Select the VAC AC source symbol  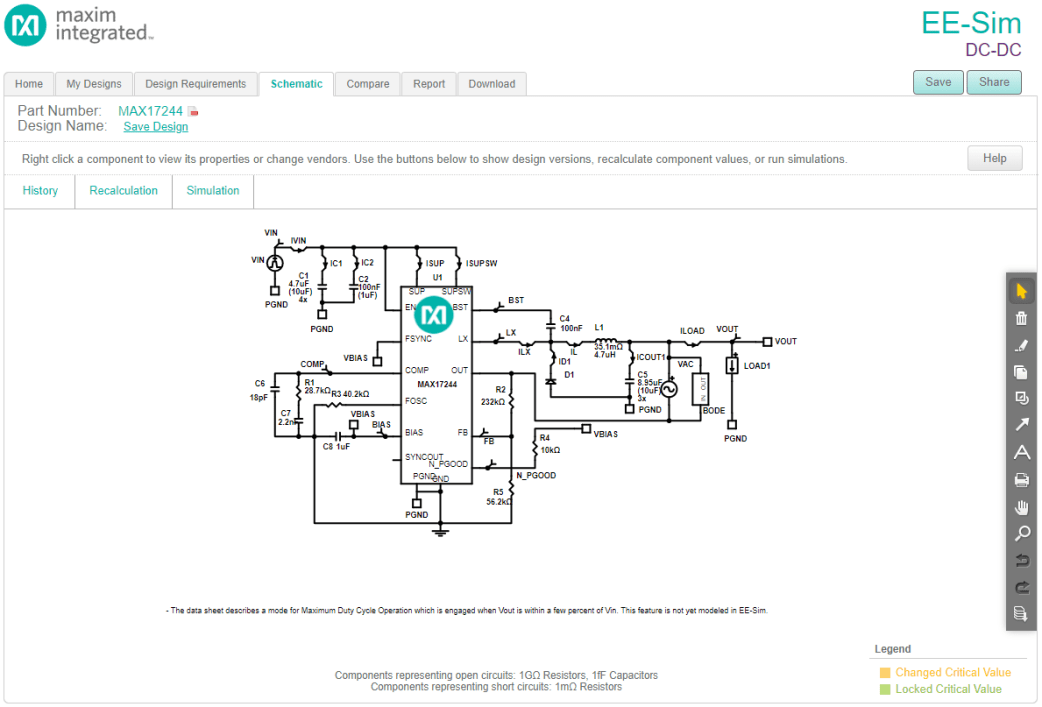[669, 389]
